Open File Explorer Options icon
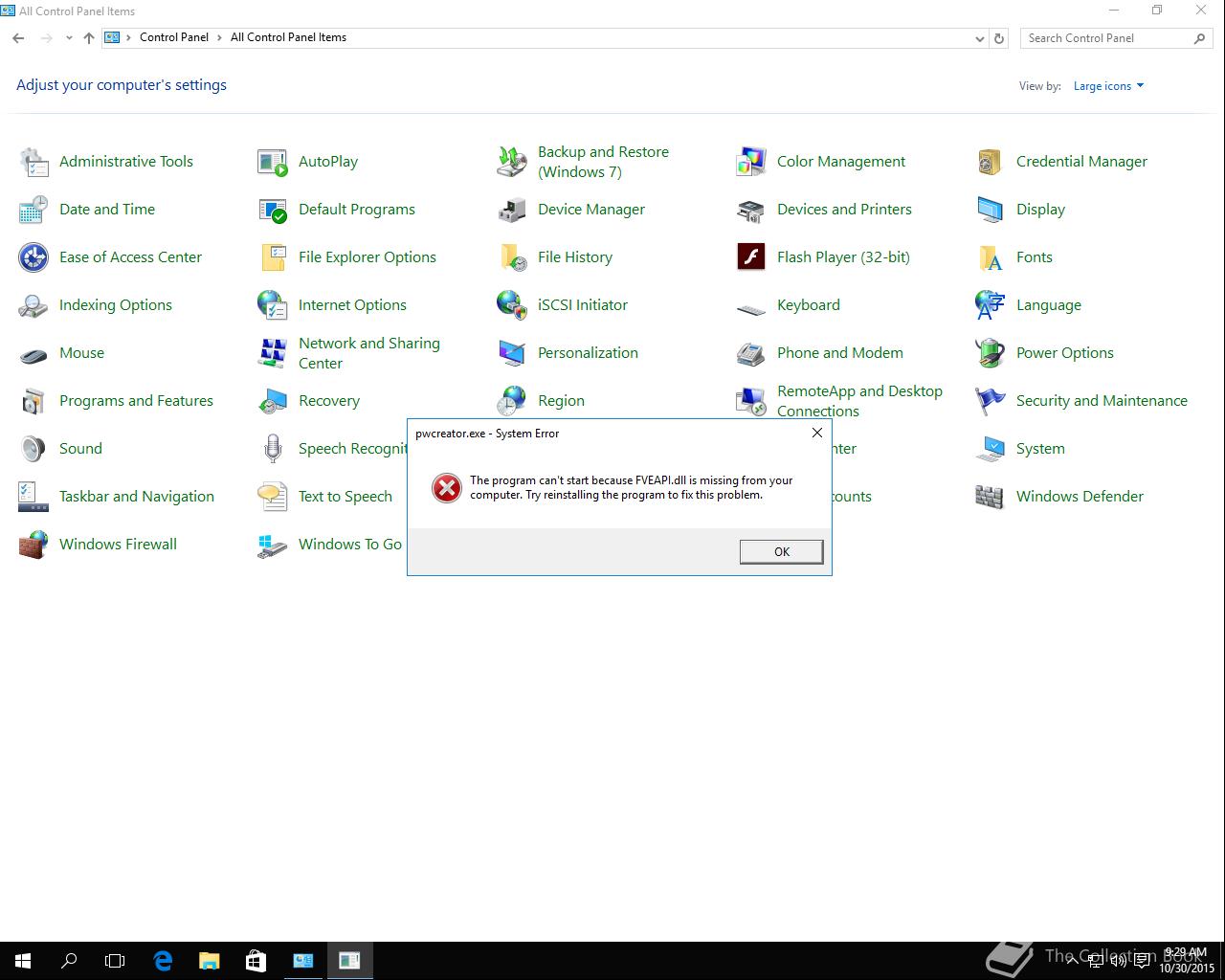 (x=273, y=257)
